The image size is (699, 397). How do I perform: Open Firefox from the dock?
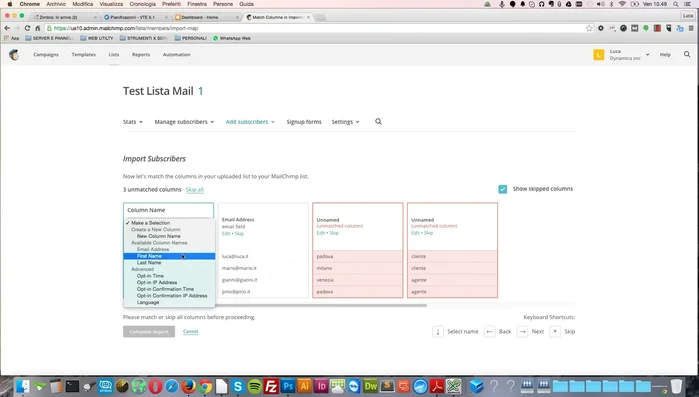[x=189, y=386]
